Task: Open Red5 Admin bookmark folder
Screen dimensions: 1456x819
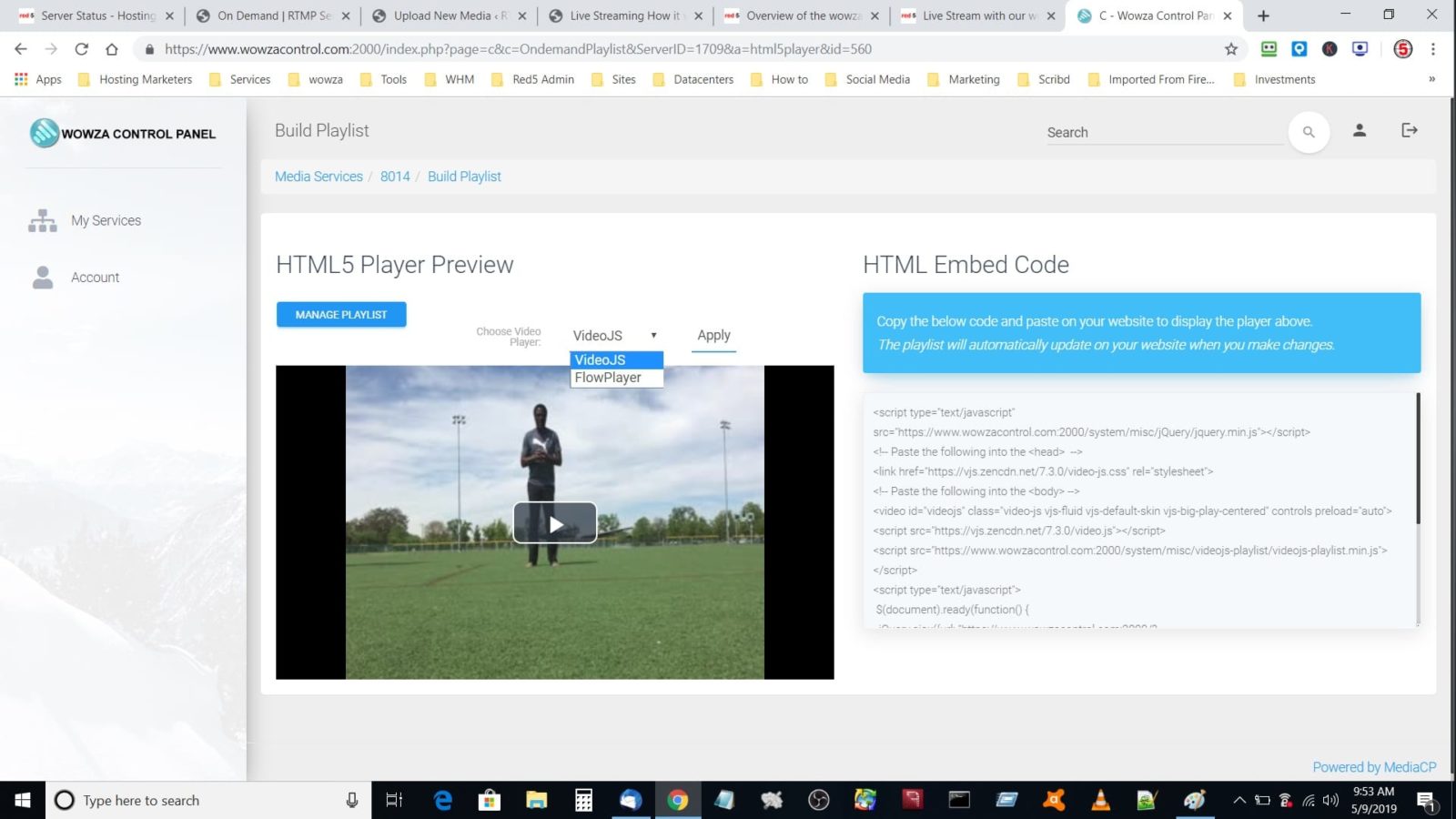Action: [532, 79]
